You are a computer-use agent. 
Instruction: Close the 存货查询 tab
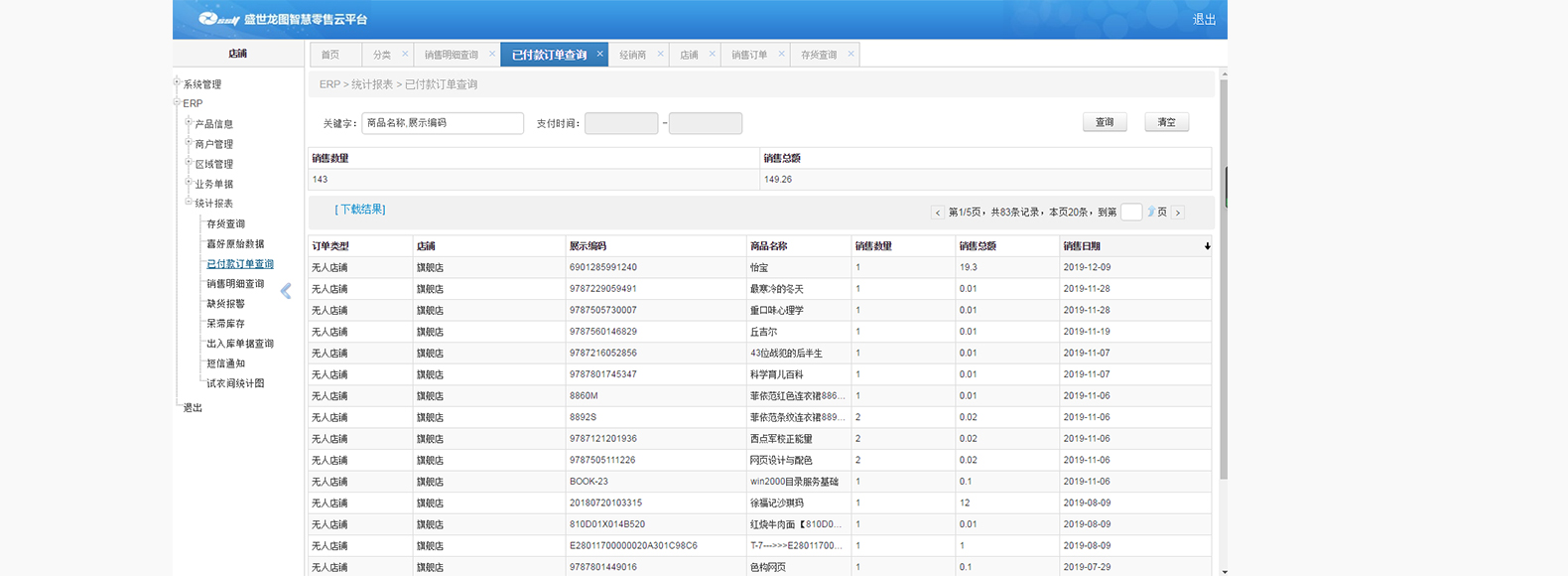(850, 54)
